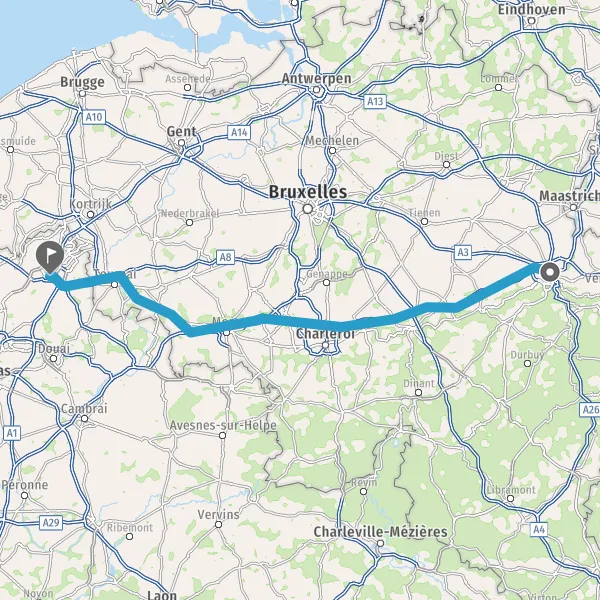Click the blue route line near Charleroi
Viewport: 600px width, 600px height.
click(325, 324)
